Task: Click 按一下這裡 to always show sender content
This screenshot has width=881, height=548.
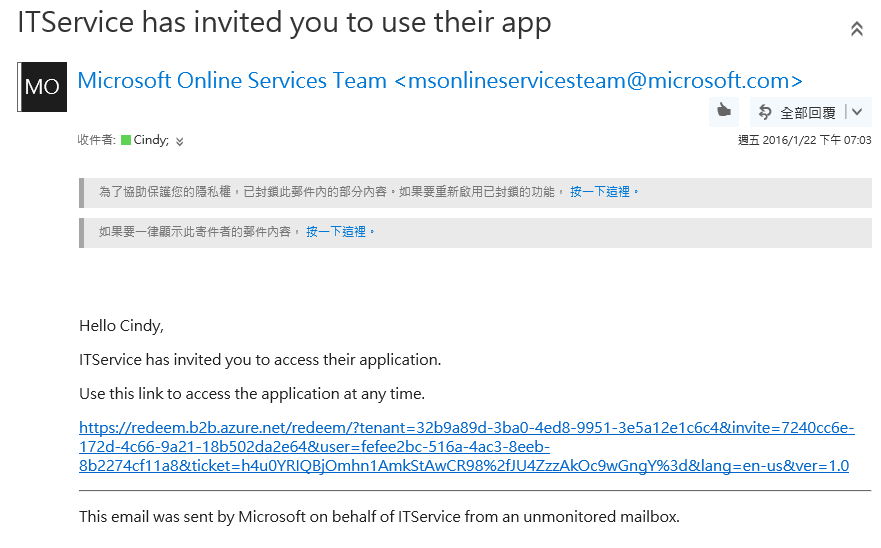Action: click(335, 232)
